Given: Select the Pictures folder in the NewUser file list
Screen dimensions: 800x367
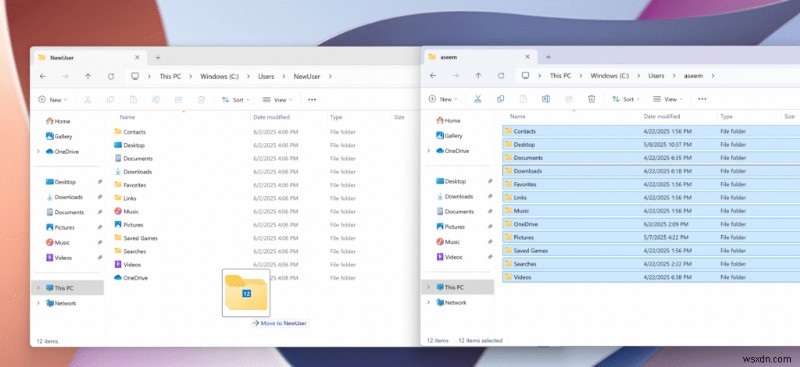Looking at the screenshot, I should coord(129,225).
